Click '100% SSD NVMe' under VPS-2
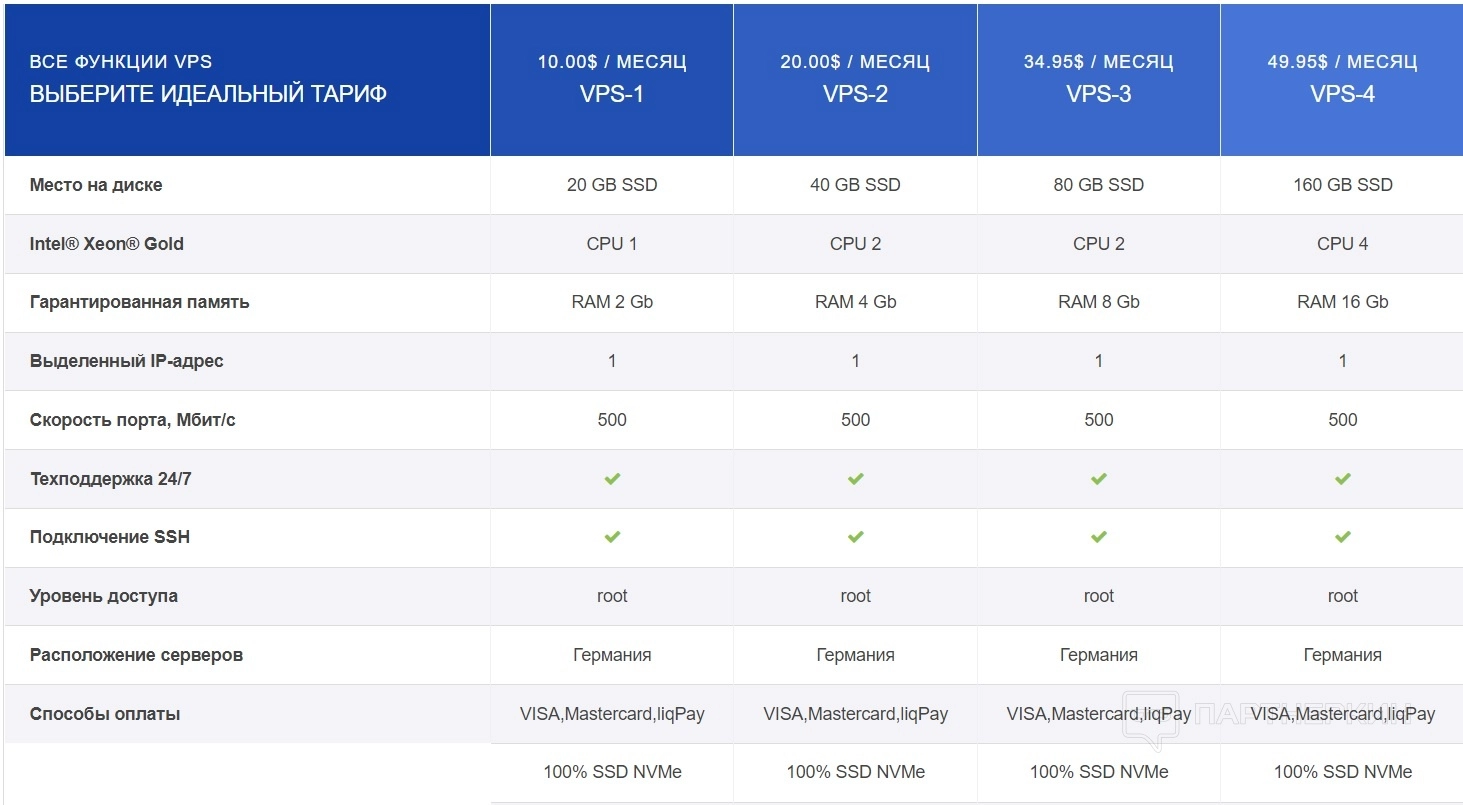Viewport: 1463px width, 805px height. (x=855, y=772)
